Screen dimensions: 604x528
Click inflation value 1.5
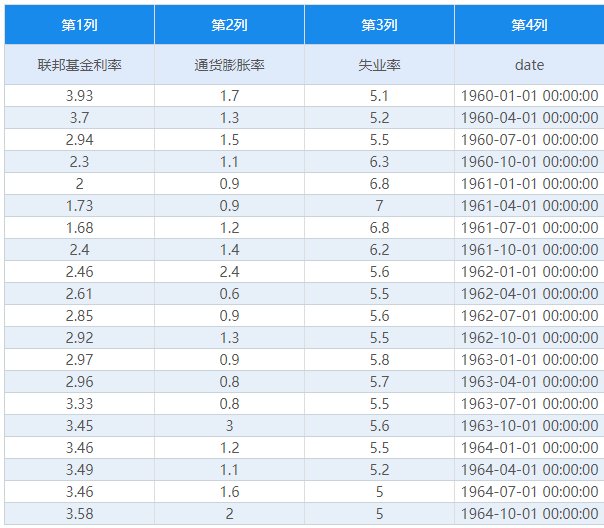229,139
